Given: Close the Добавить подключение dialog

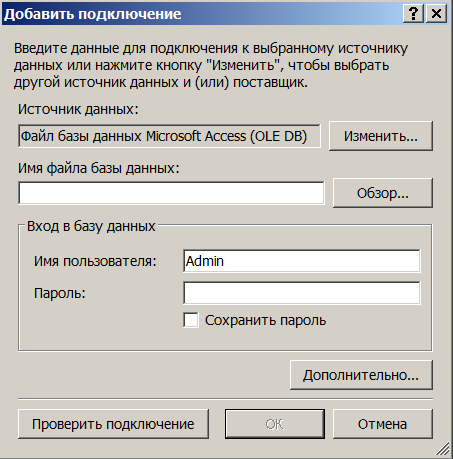Looking at the screenshot, I should 436,14.
